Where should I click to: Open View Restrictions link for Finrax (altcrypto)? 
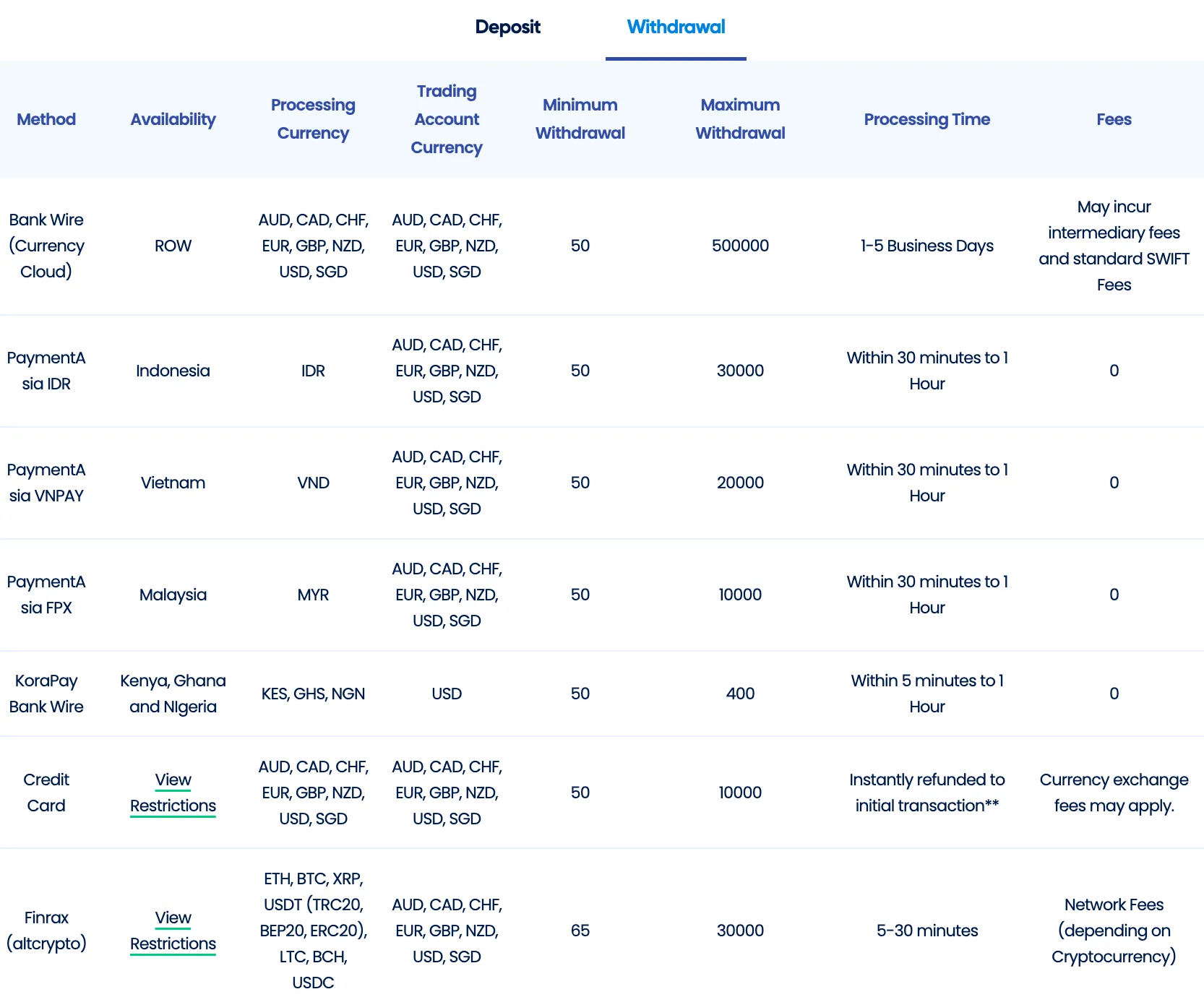click(x=173, y=931)
